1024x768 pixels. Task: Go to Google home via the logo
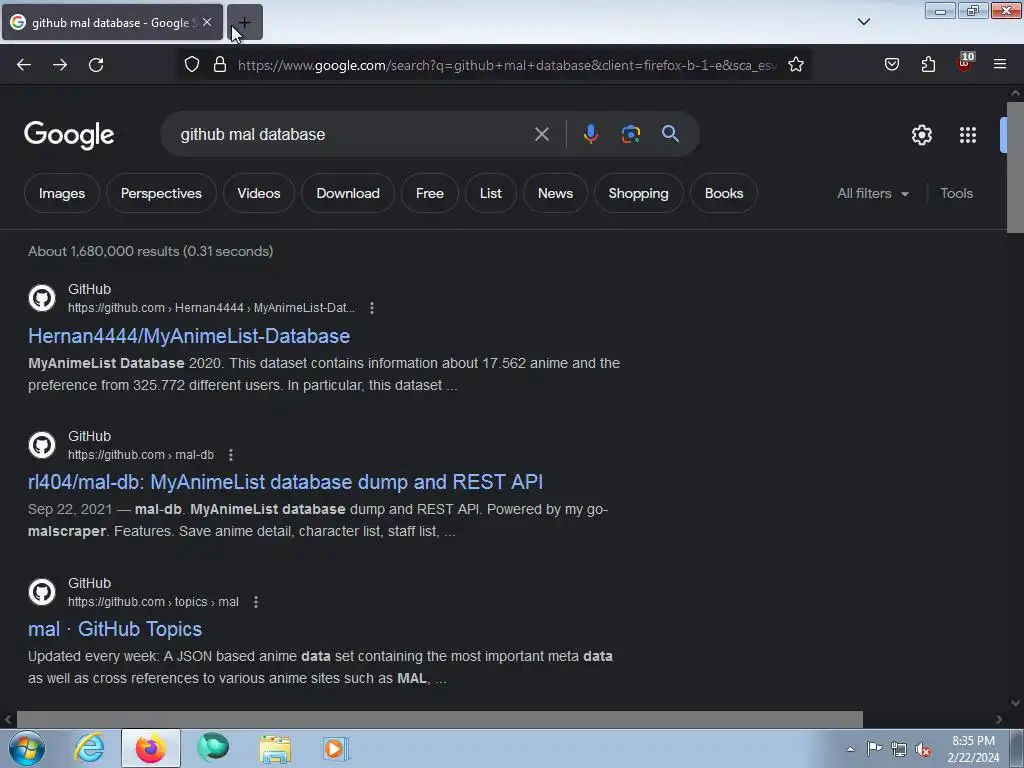coord(69,135)
